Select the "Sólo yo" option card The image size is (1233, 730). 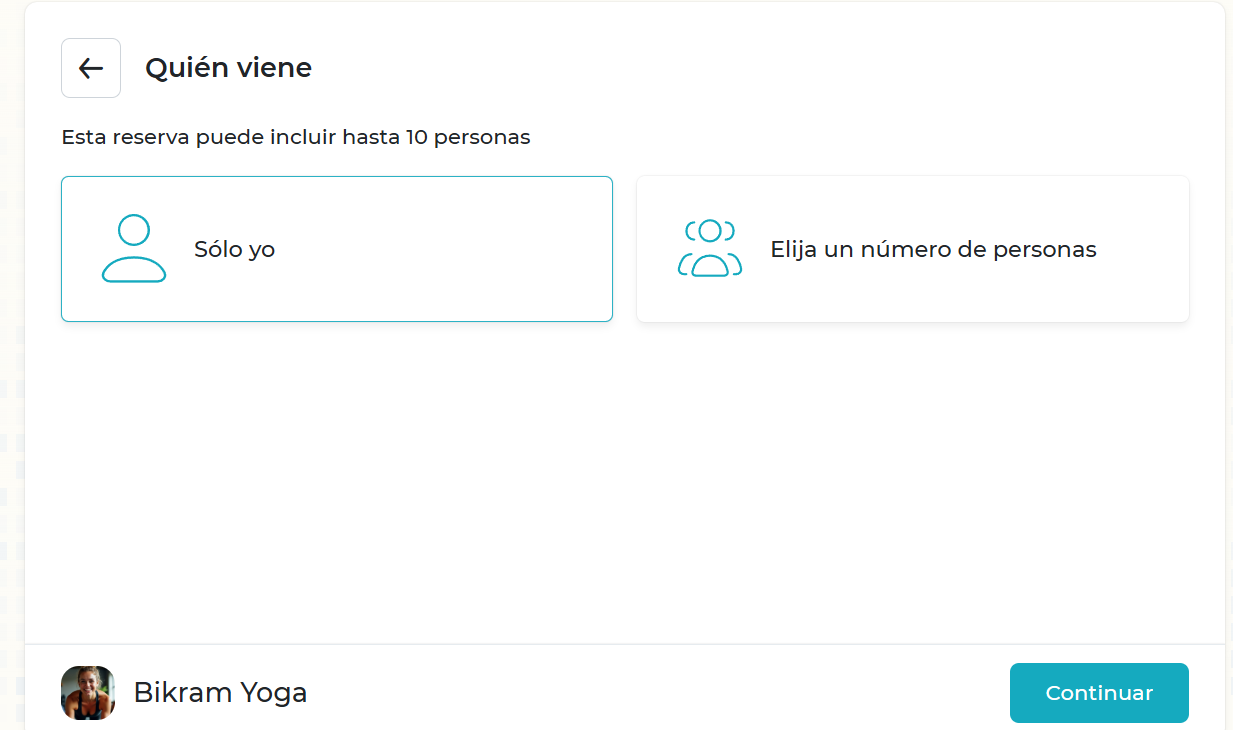coord(336,249)
